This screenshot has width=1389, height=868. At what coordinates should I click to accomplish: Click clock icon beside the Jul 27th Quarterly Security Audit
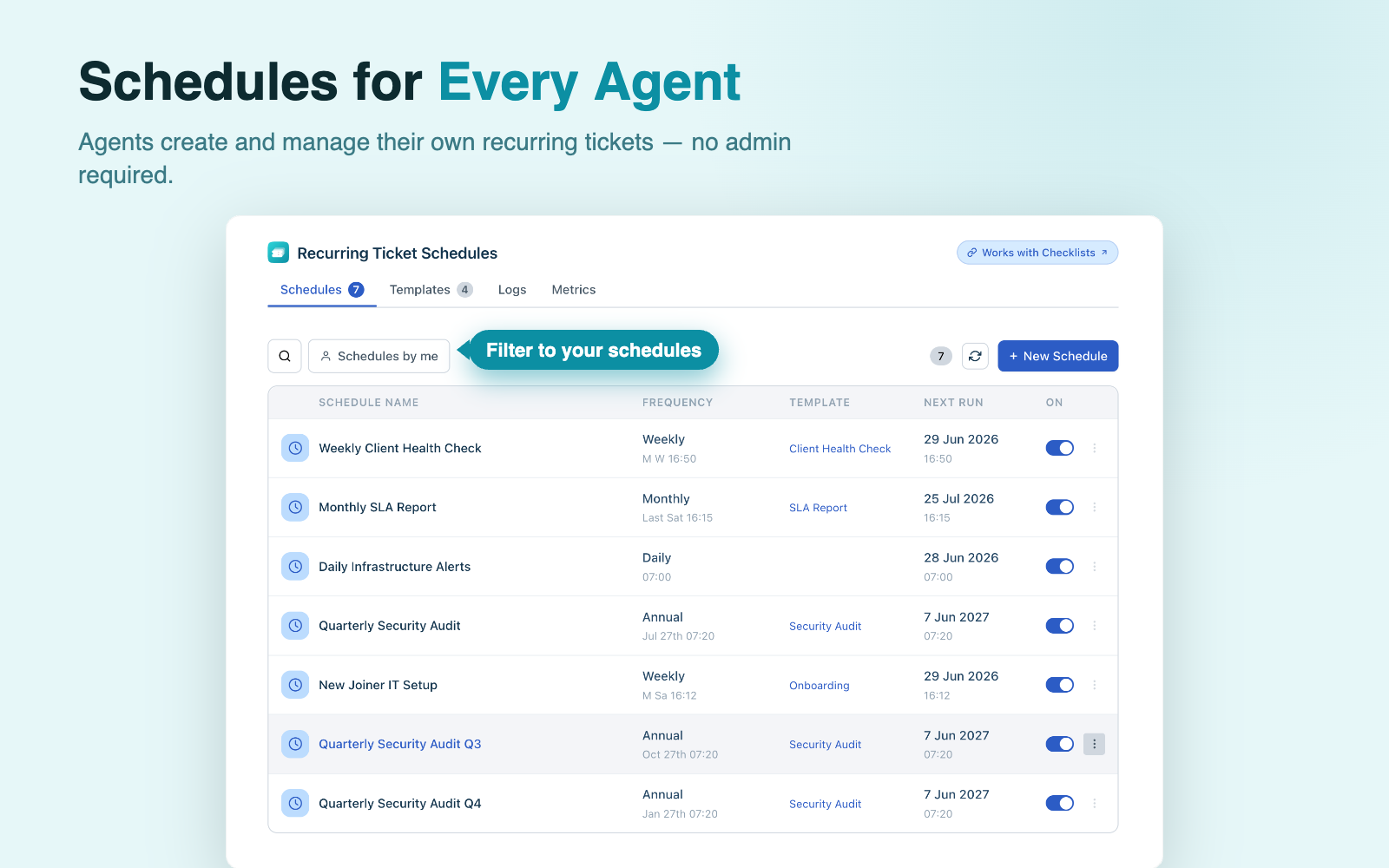[295, 626]
